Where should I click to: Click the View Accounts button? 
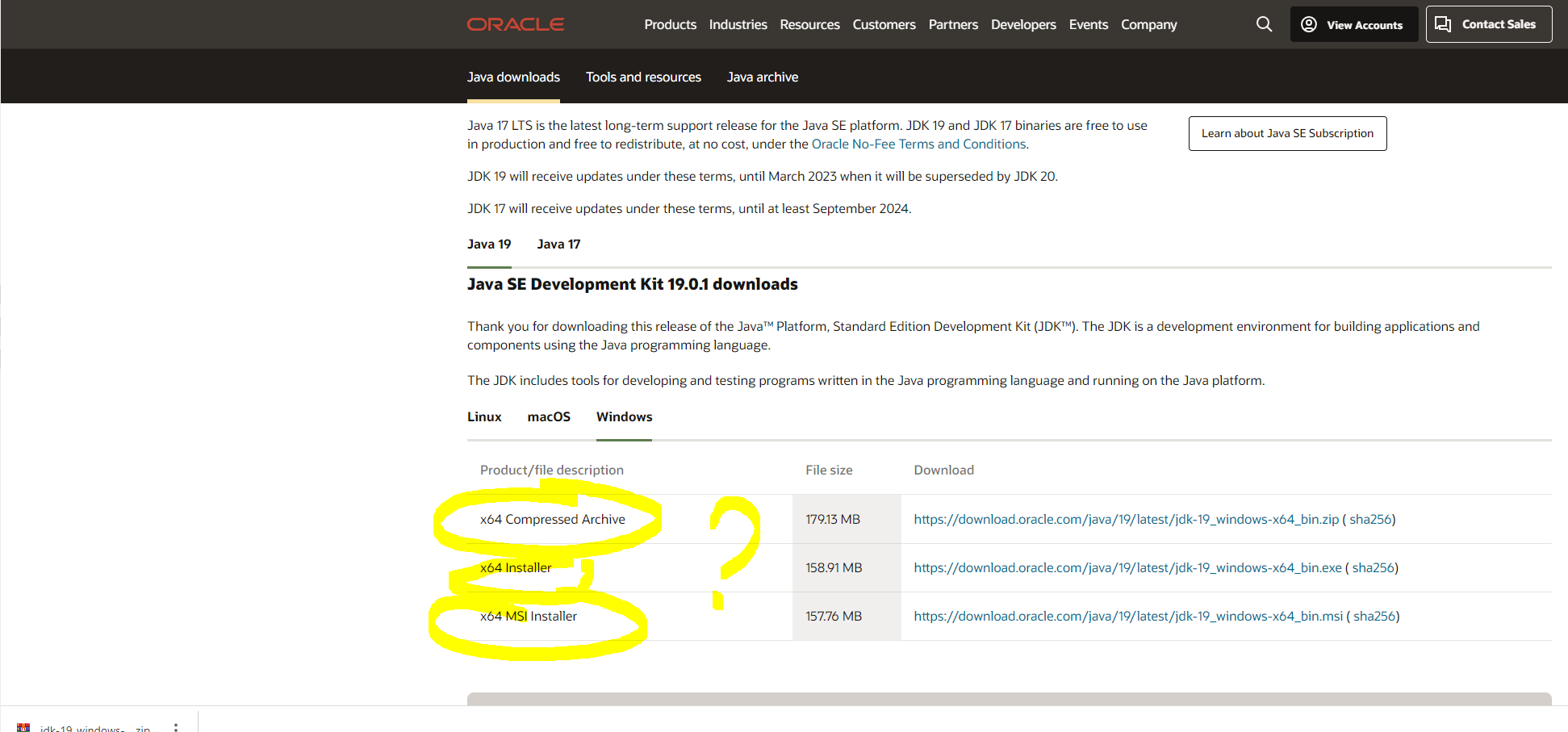1353,24
